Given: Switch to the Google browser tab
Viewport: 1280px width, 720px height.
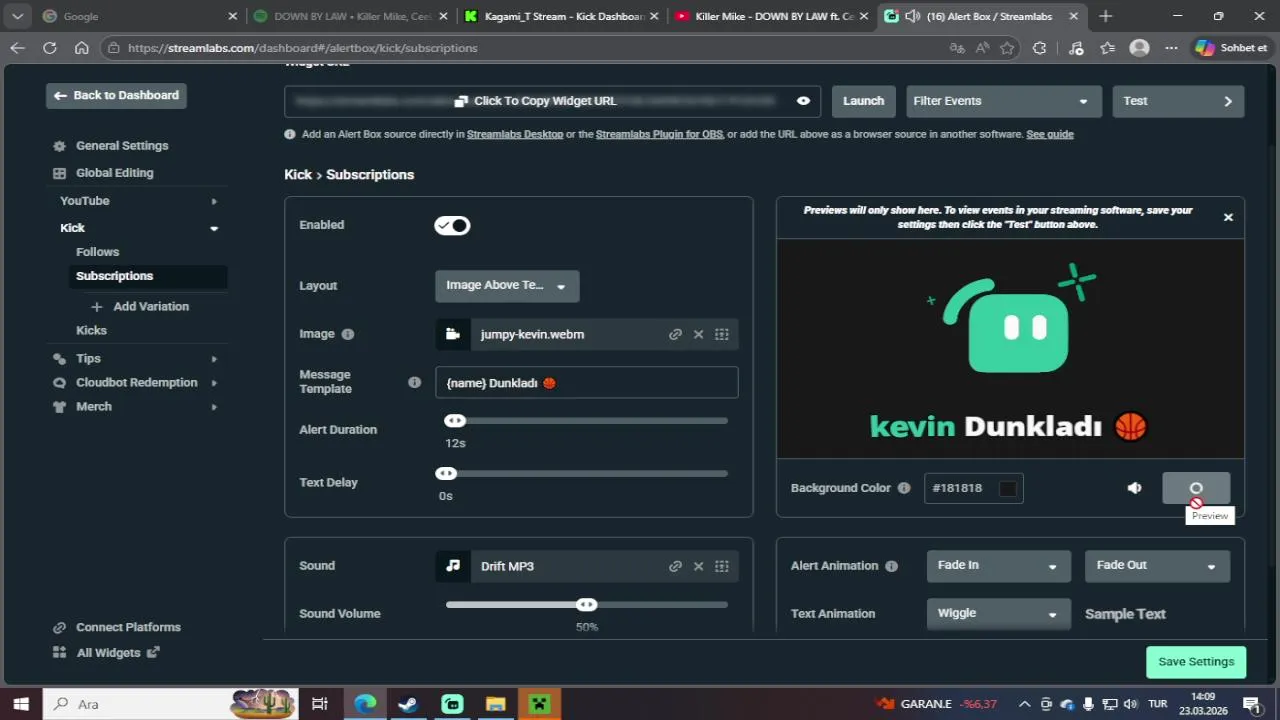Looking at the screenshot, I should click(140, 16).
